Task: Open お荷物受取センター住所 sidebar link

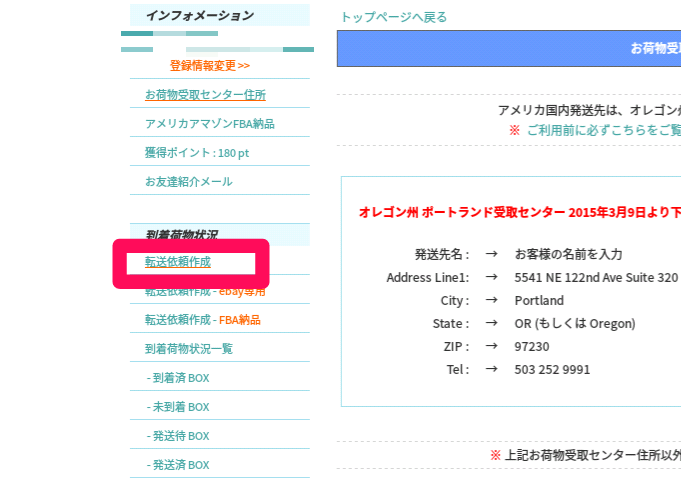Action: coord(205,95)
